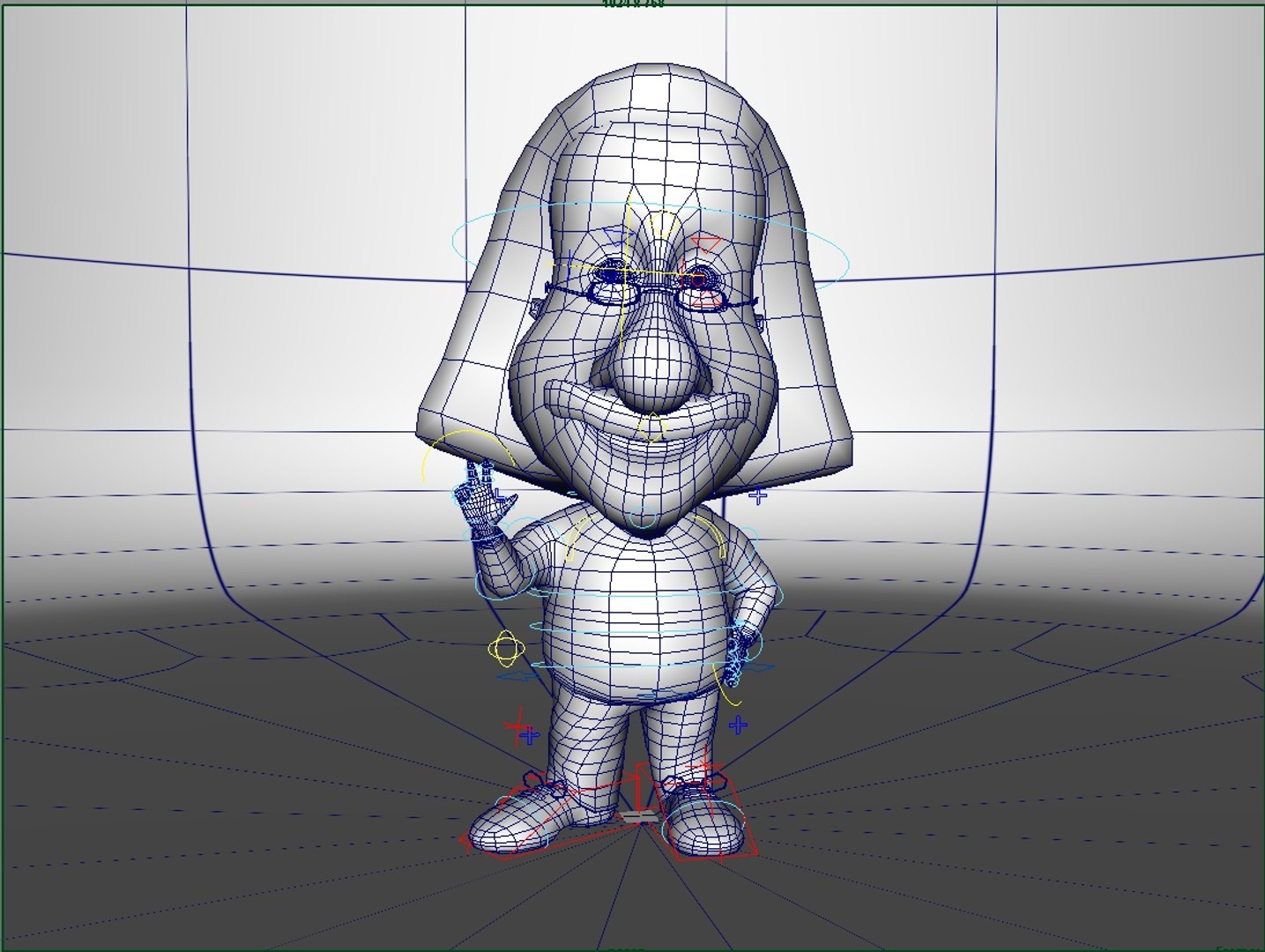Click the shoelace bow on the left shoe
This screenshot has width=1265, height=952.
[x=543, y=784]
